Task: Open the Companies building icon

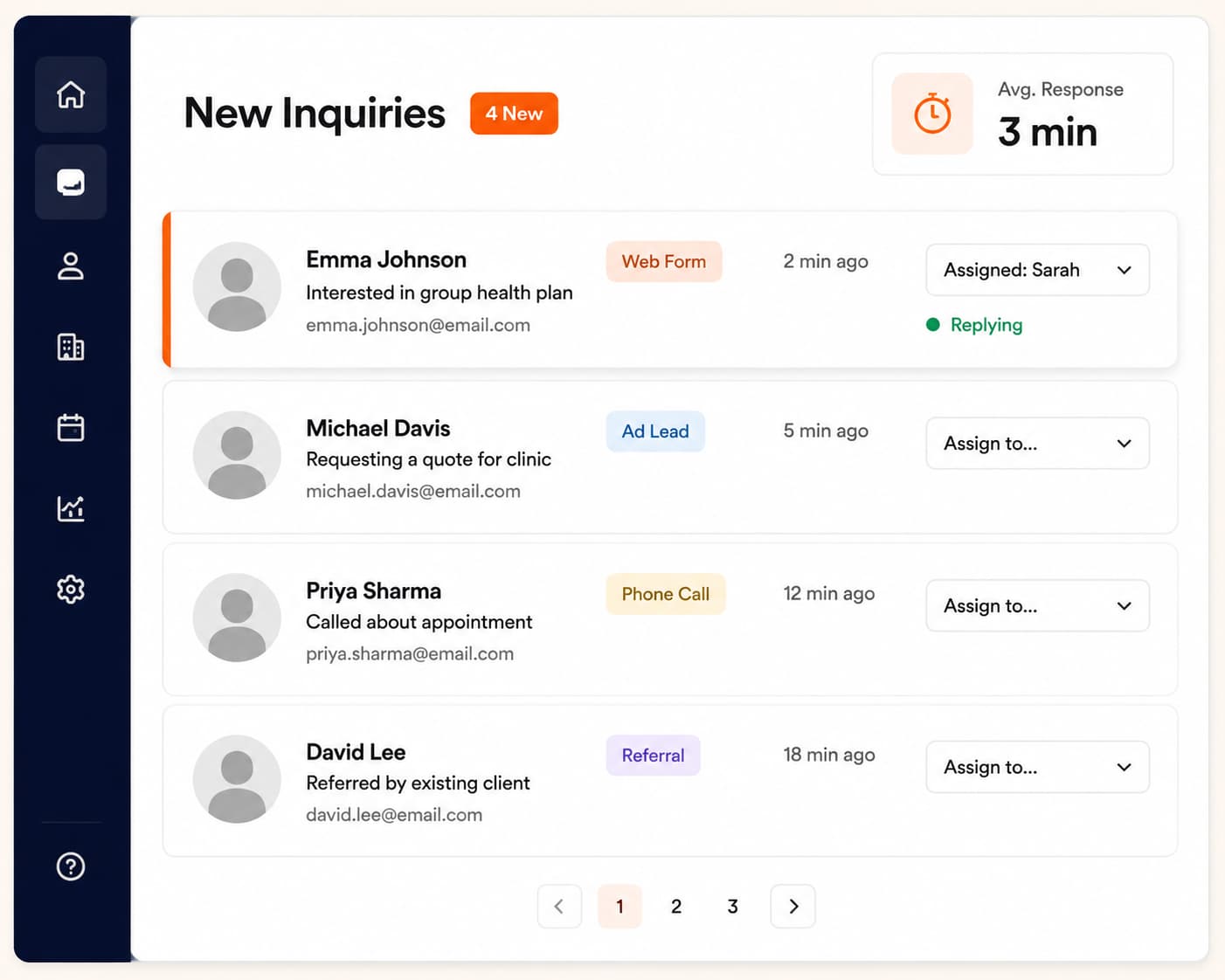Action: pyautogui.click(x=71, y=347)
